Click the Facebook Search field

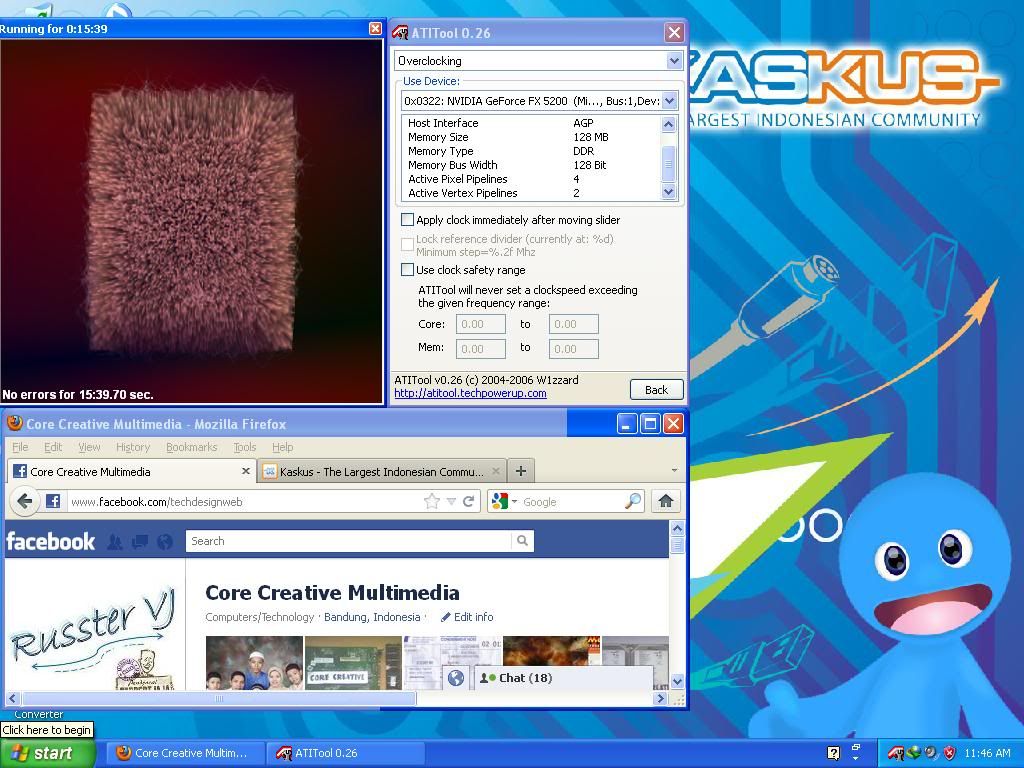[x=349, y=541]
